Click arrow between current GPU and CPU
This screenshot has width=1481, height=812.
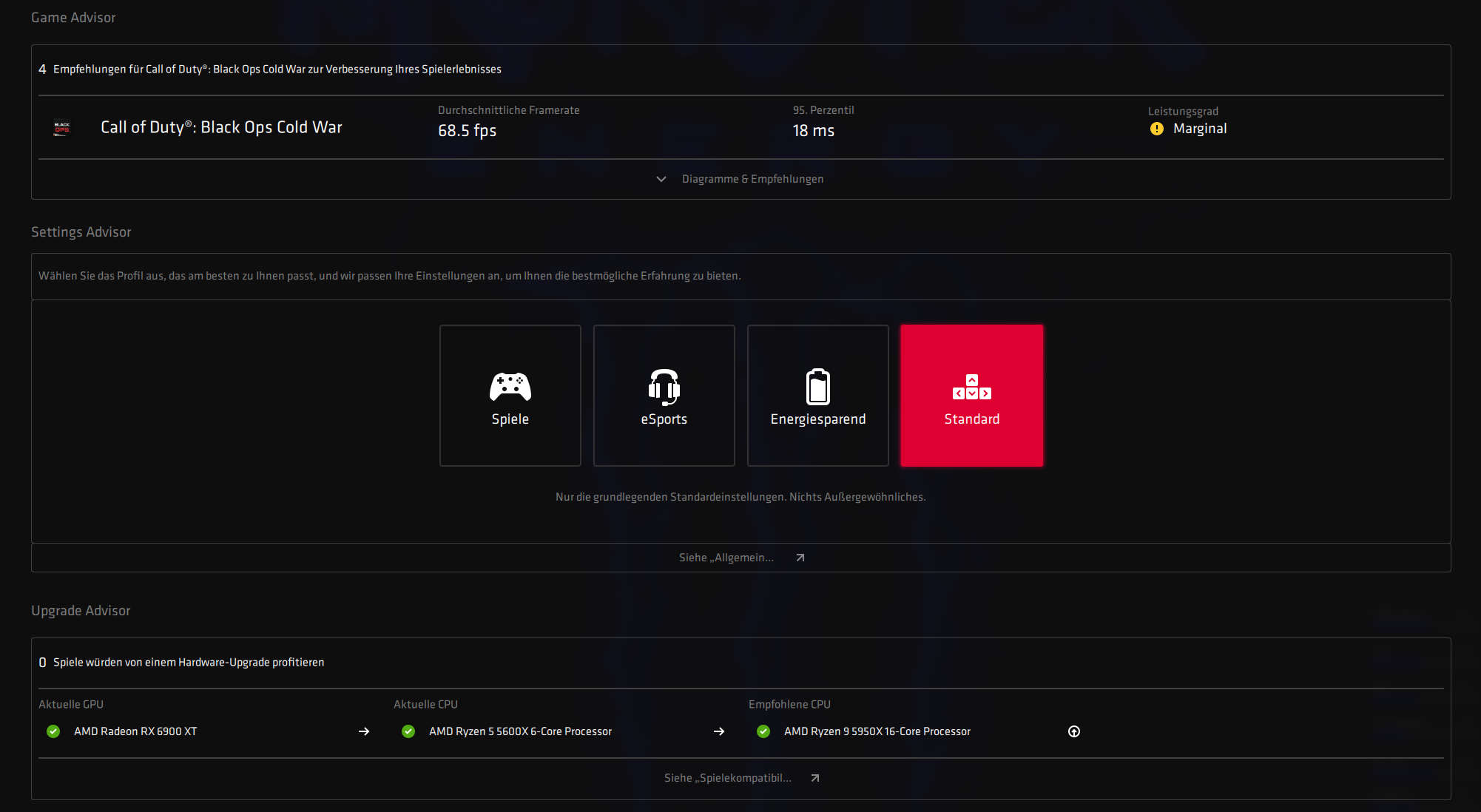pyautogui.click(x=364, y=731)
